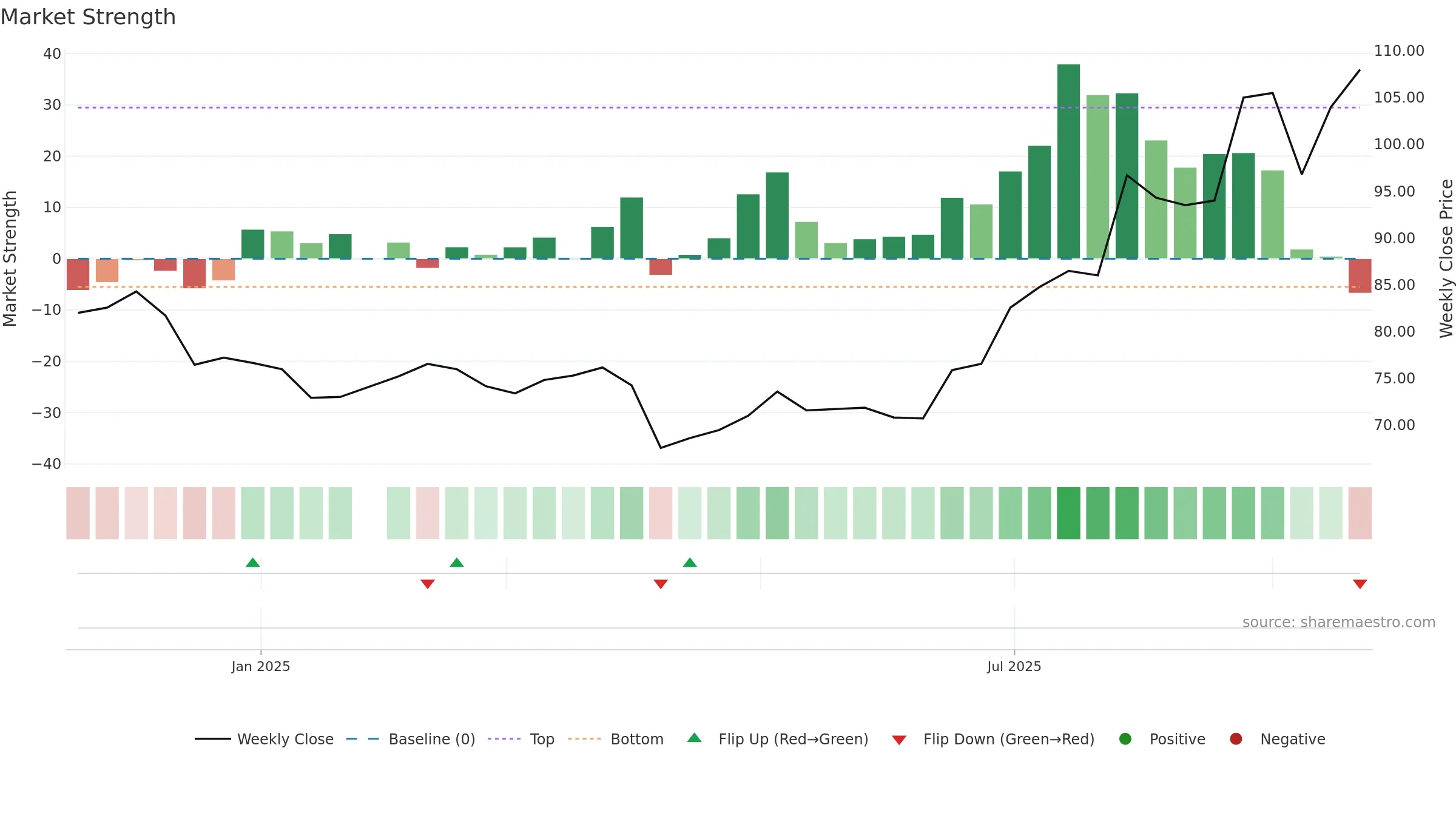Click the source: sharemaestro.com text
1456x819 pixels.
1339,622
